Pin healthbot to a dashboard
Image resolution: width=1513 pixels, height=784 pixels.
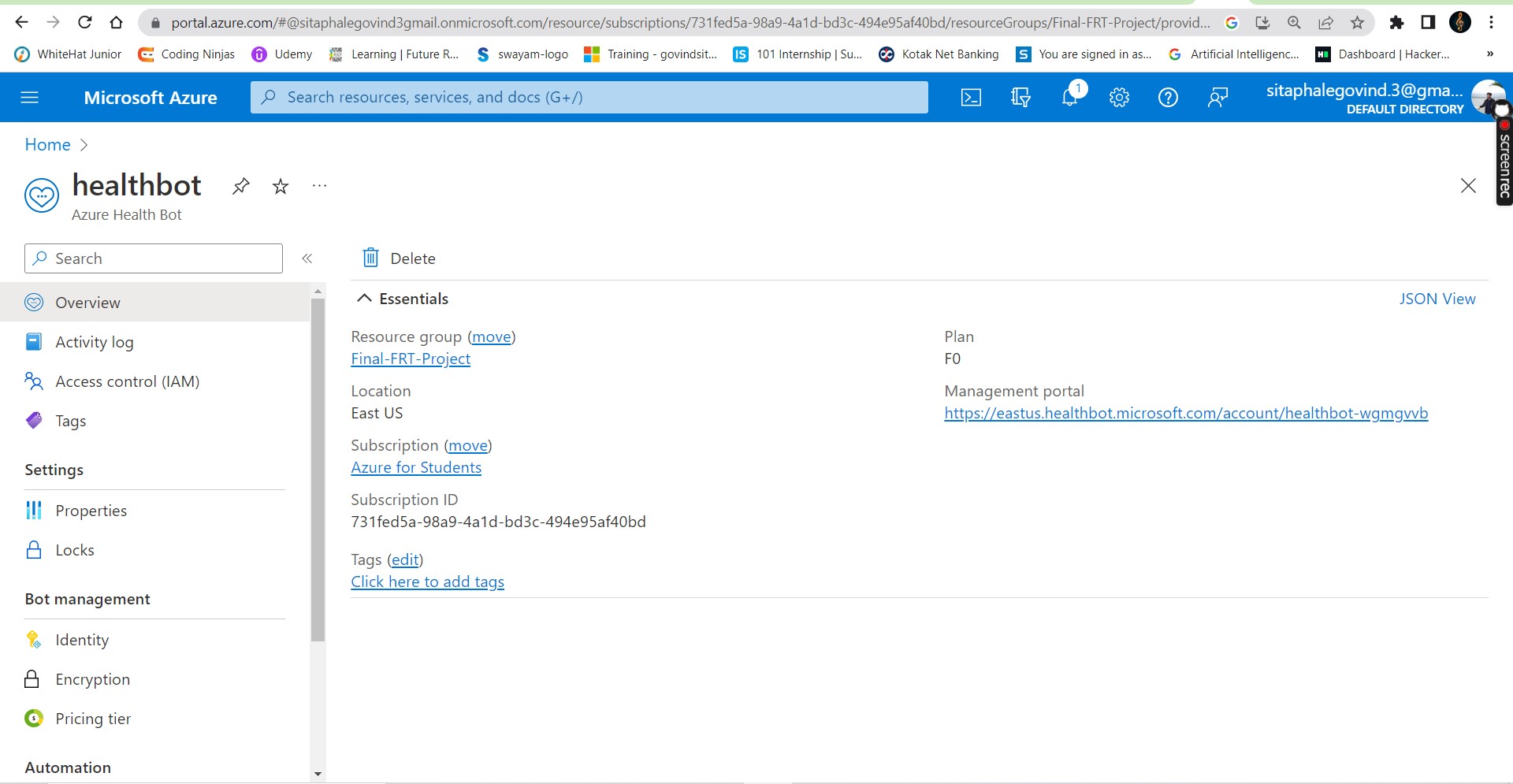240,186
